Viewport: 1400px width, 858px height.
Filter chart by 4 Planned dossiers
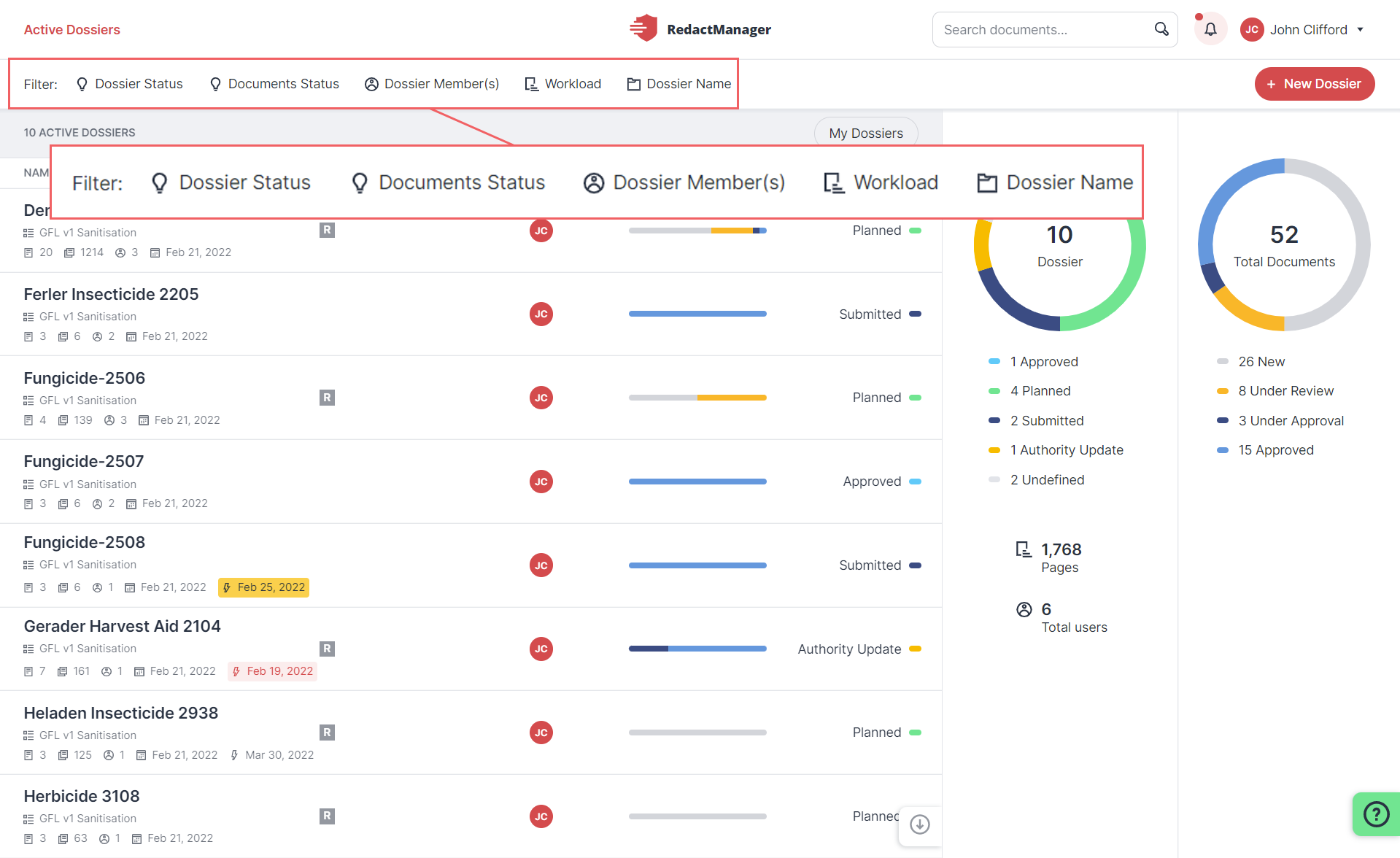click(x=1029, y=391)
